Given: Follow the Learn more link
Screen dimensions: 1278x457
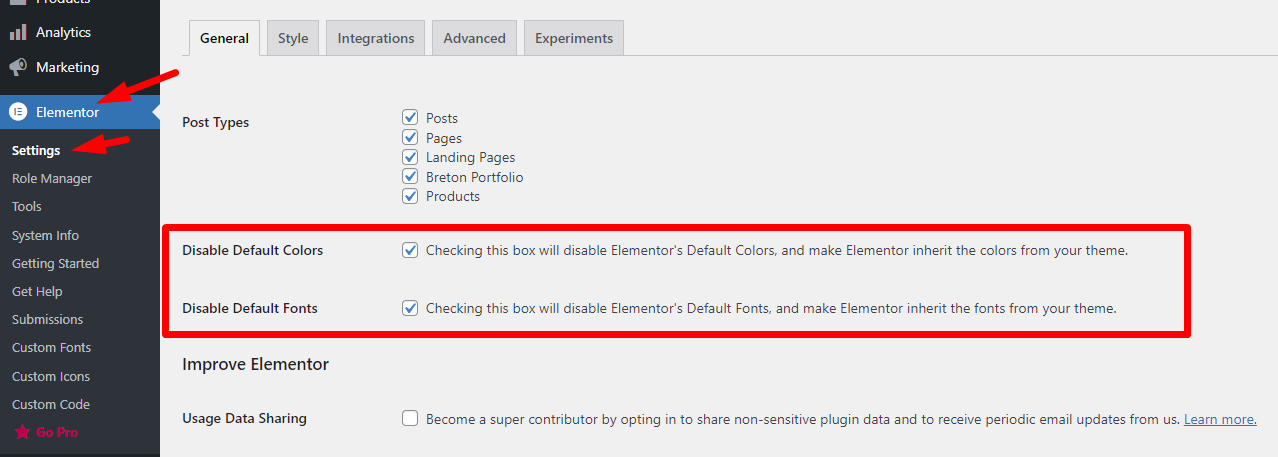Looking at the screenshot, I should (1220, 419).
